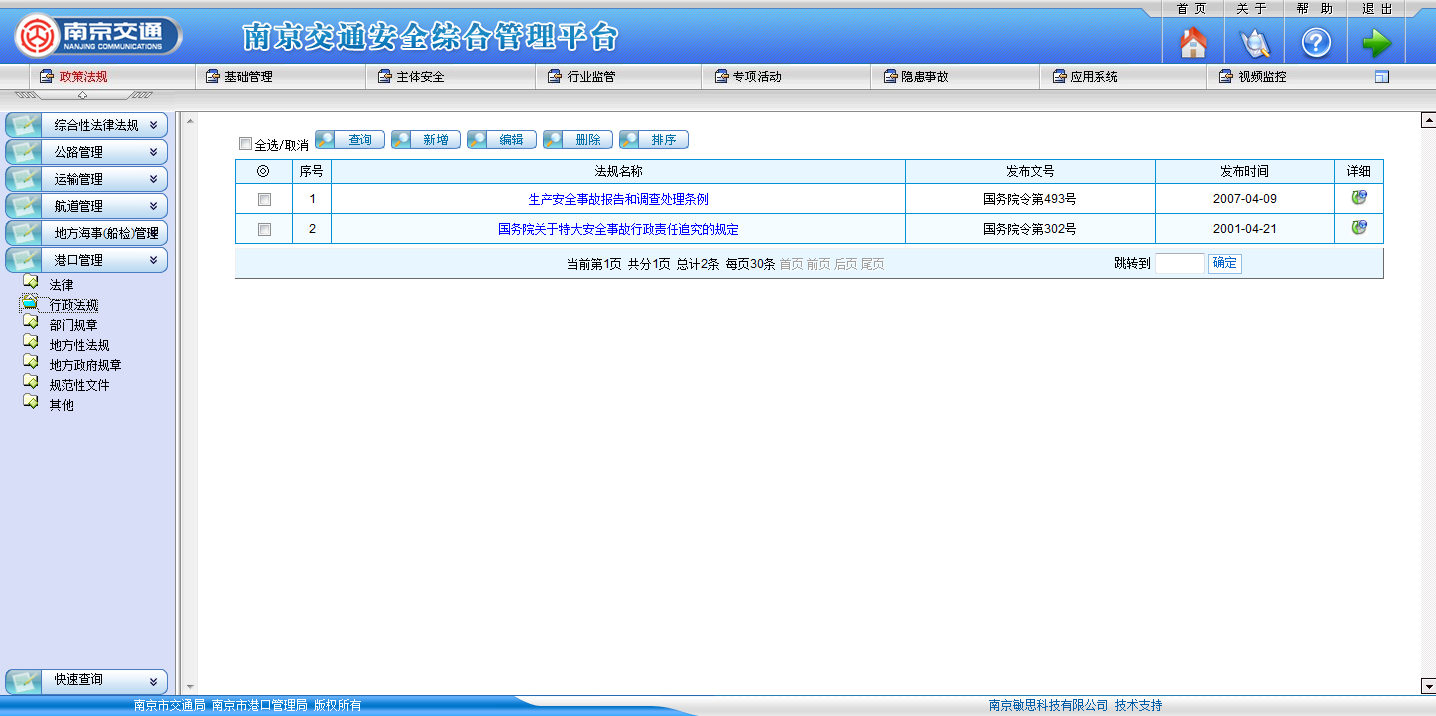This screenshot has width=1436, height=716.
Task: Expand the 快速查询 panel
Action: coord(87,680)
